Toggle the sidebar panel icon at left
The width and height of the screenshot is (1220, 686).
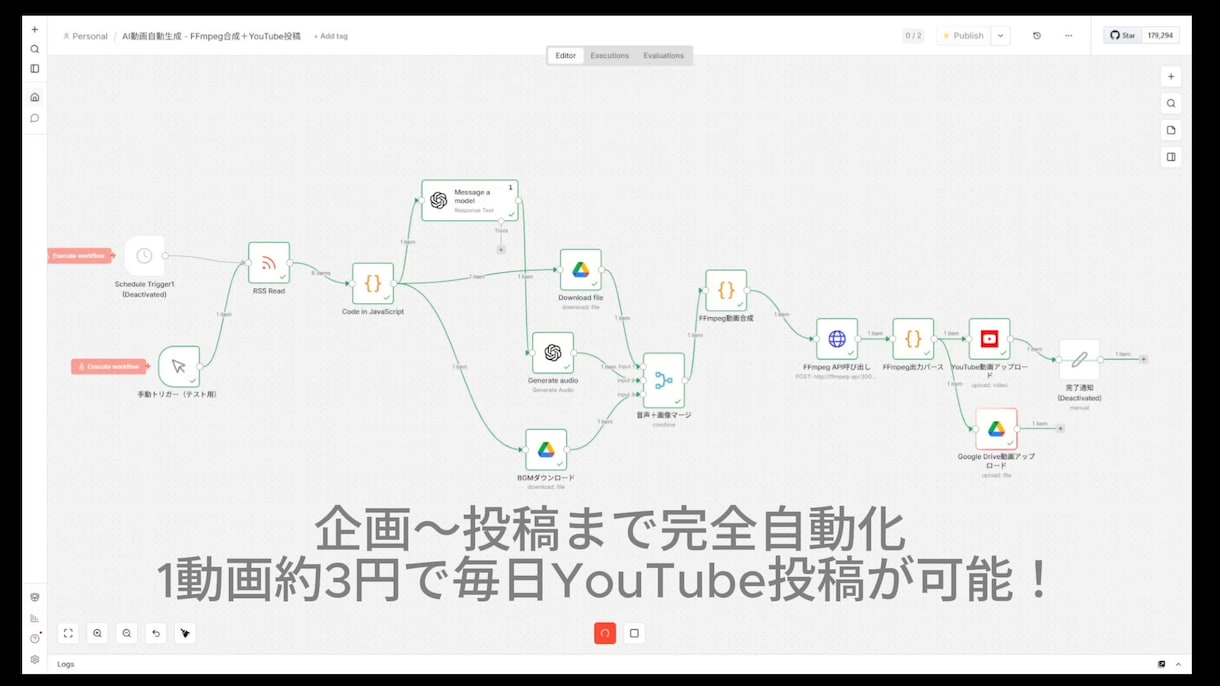(x=35, y=69)
